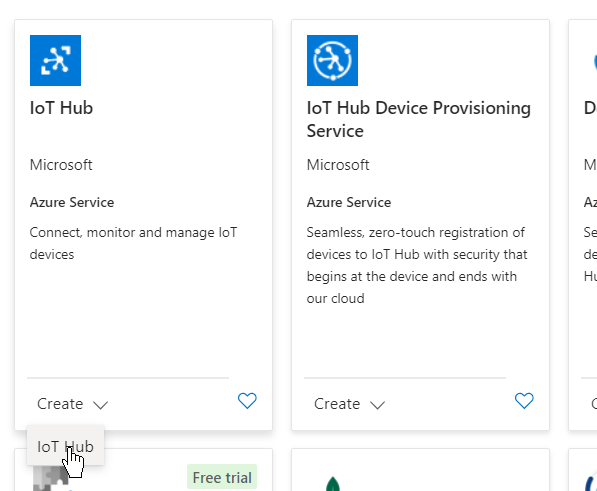Click Microsoft publisher under IoT Hub

[61, 165]
